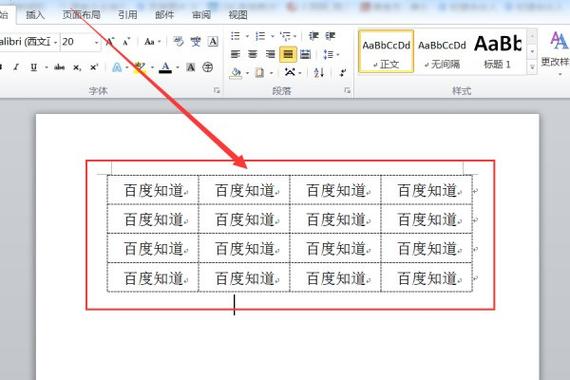This screenshot has height=380, width=570.
Task: Expand the bullet library dropdown arrow
Action: (x=247, y=36)
